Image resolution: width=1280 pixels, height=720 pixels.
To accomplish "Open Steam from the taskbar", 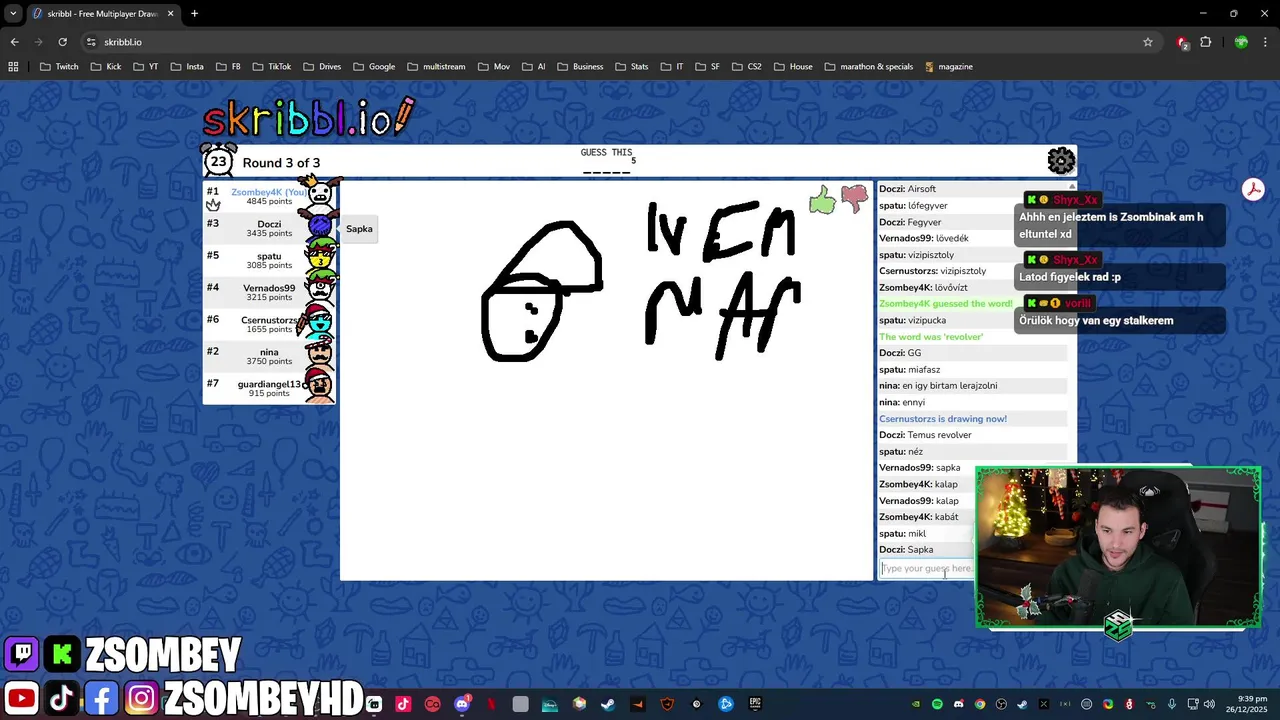I will [x=607, y=704].
